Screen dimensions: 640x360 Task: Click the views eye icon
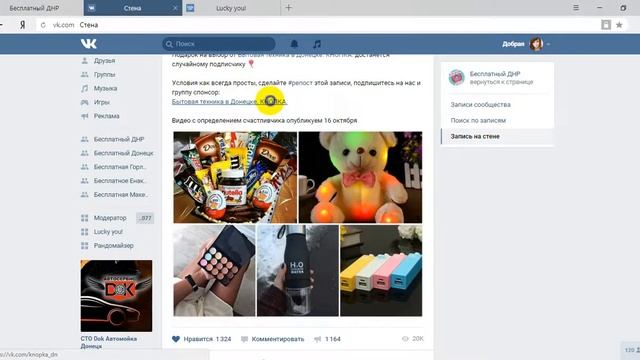point(405,339)
